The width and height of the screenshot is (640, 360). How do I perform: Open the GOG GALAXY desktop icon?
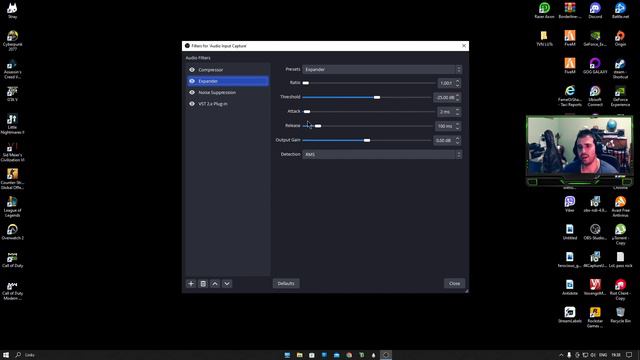[x=595, y=66]
